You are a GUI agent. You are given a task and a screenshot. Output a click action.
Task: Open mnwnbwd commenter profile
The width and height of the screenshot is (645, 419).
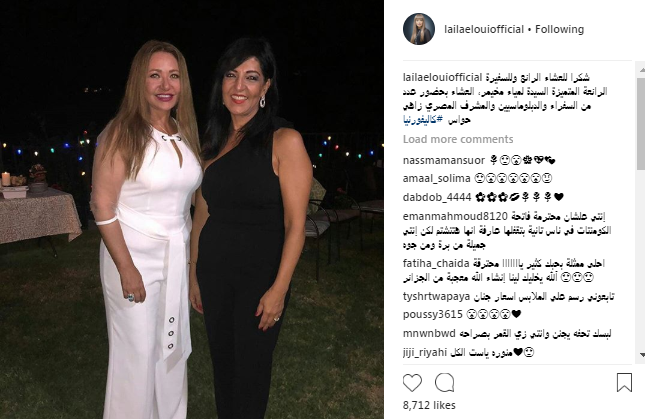click(x=429, y=333)
